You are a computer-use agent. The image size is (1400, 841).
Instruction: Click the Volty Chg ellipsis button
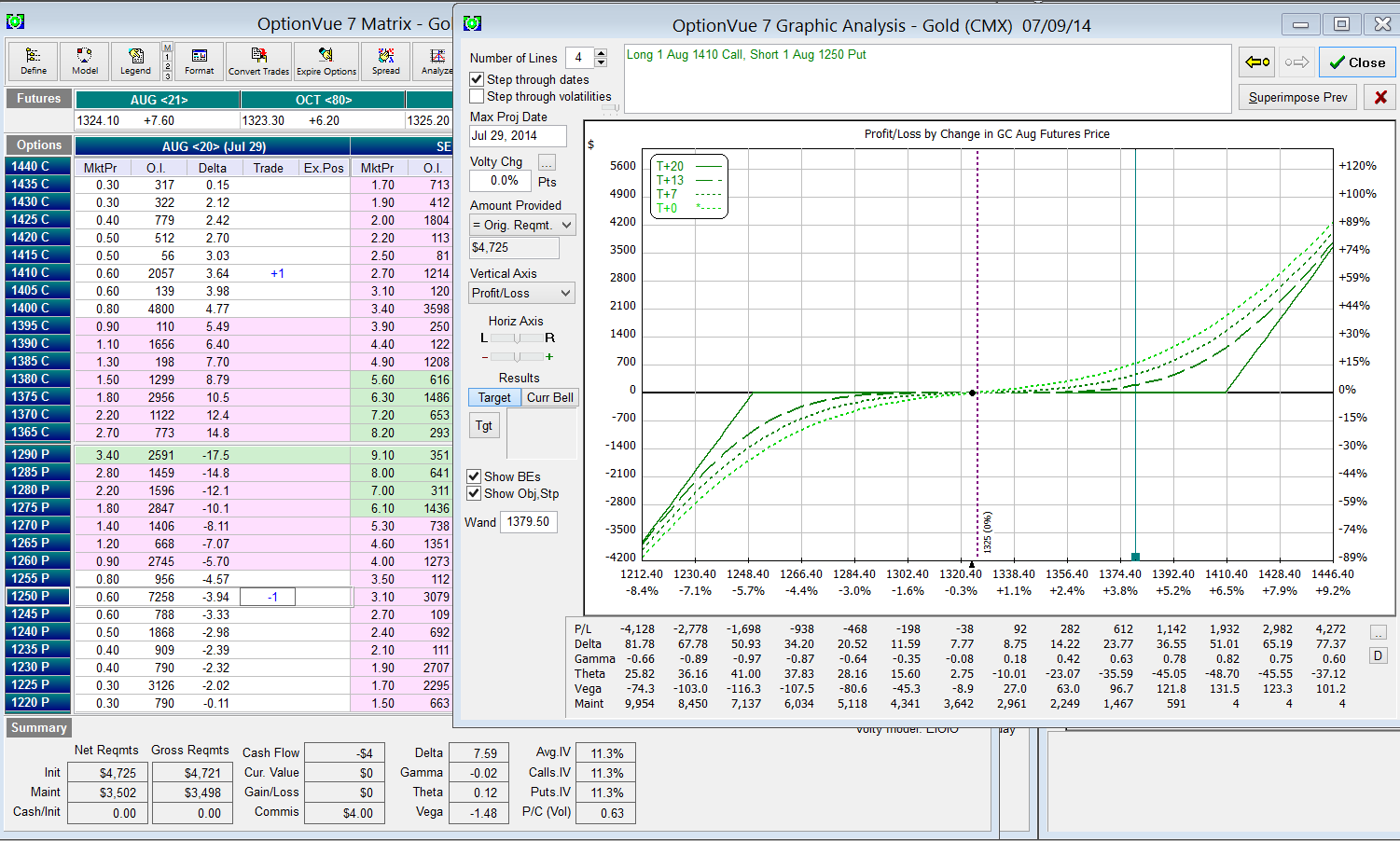(x=547, y=162)
